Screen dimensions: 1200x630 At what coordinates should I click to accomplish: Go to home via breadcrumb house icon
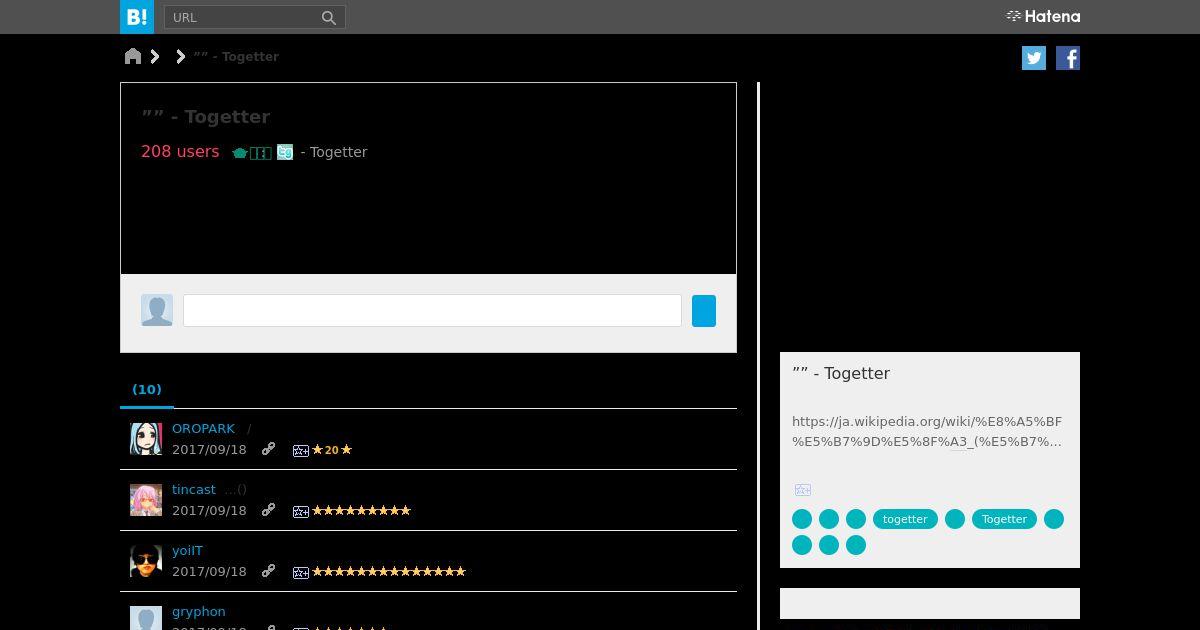pos(133,56)
